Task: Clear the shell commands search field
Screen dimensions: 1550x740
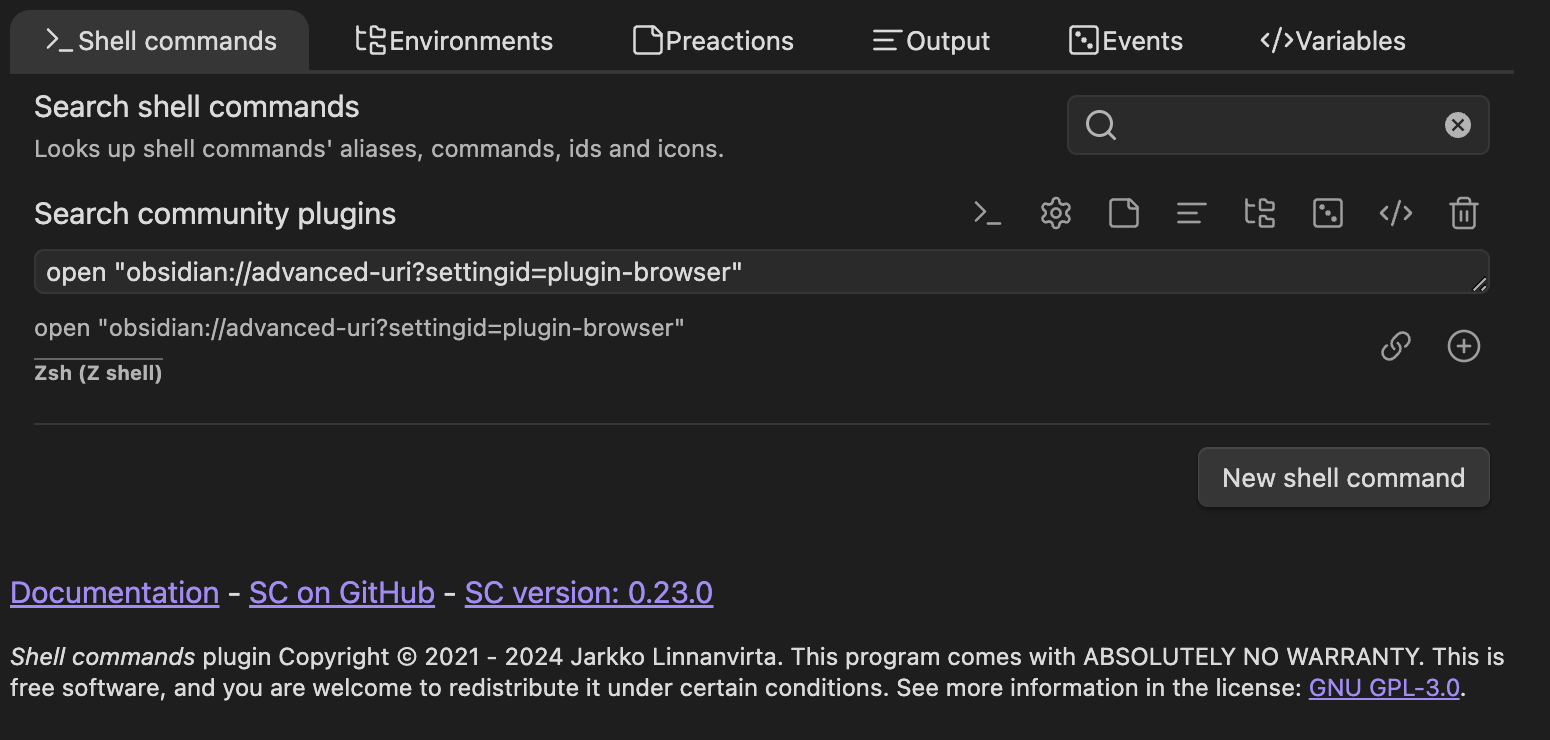Action: tap(1458, 125)
